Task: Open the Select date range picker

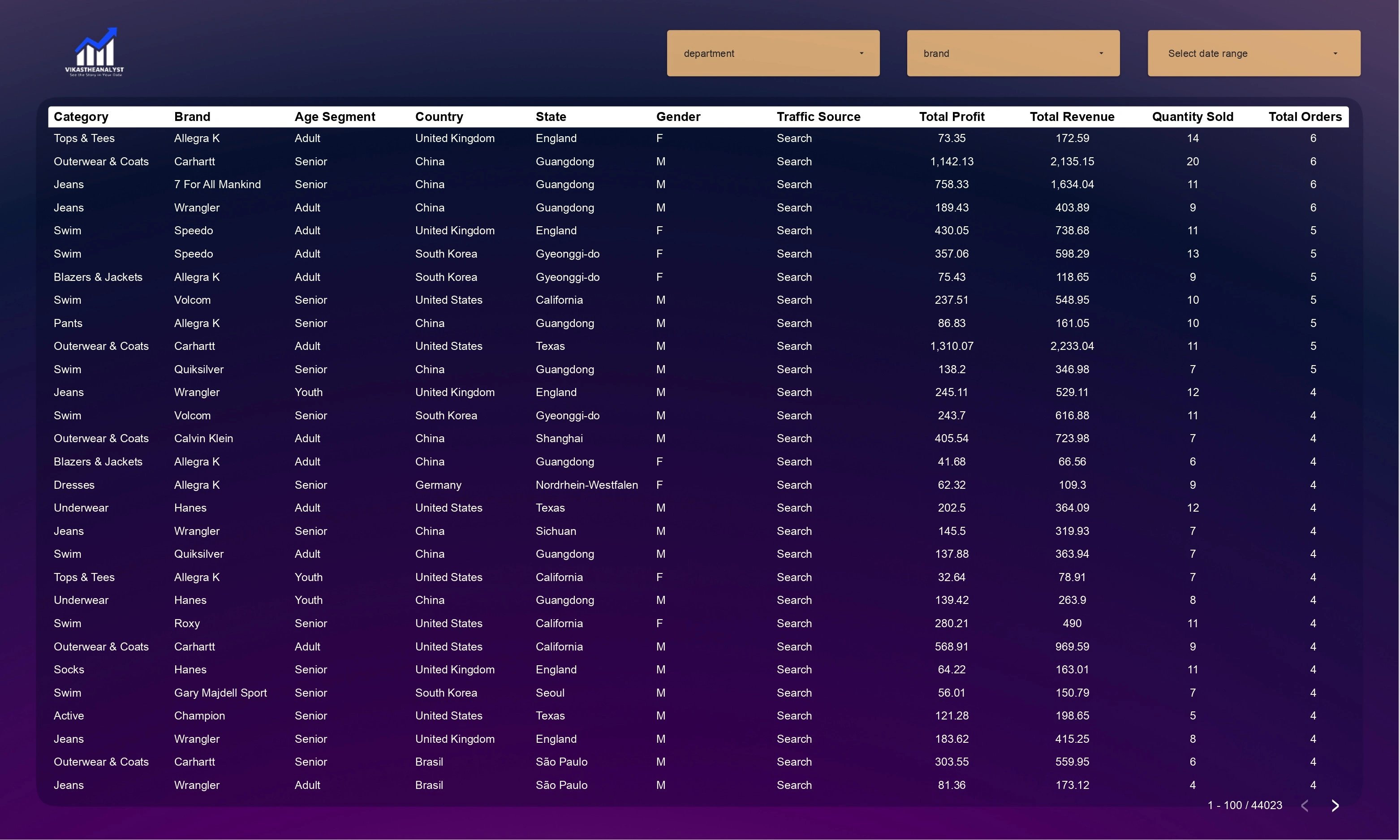Action: pos(1254,53)
